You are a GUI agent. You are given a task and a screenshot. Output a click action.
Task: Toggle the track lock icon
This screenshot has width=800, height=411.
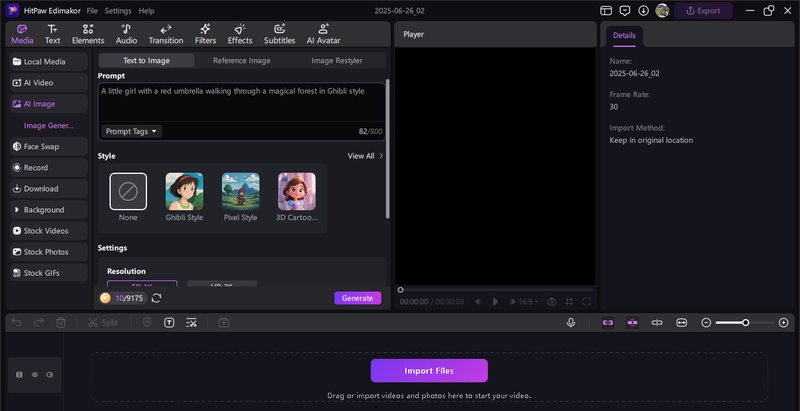pos(19,375)
